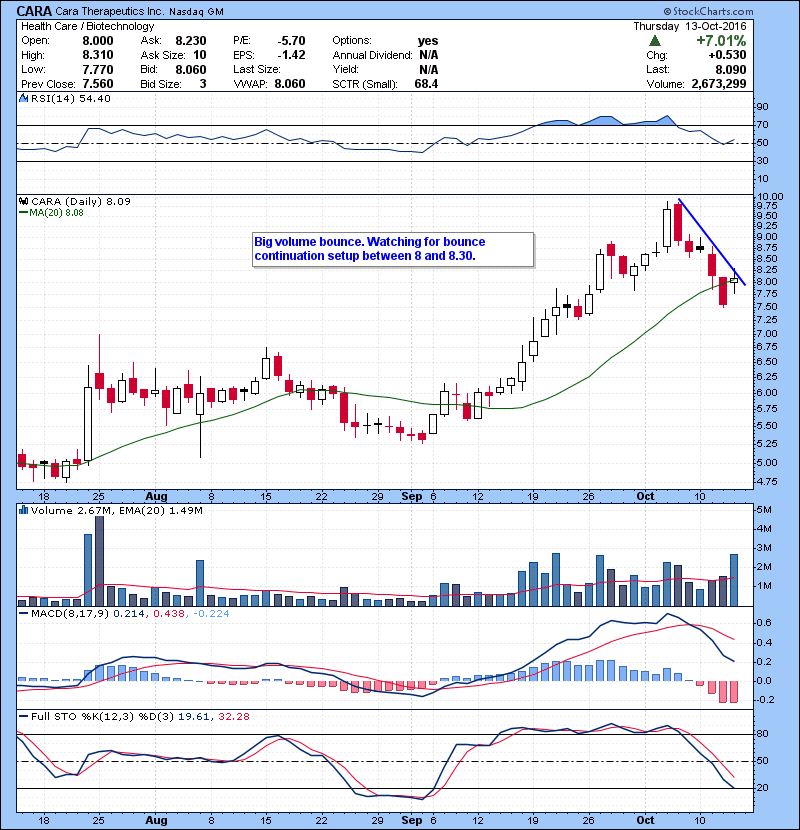800x830 pixels.
Task: Click the 5M volume axis label
Action: click(764, 510)
